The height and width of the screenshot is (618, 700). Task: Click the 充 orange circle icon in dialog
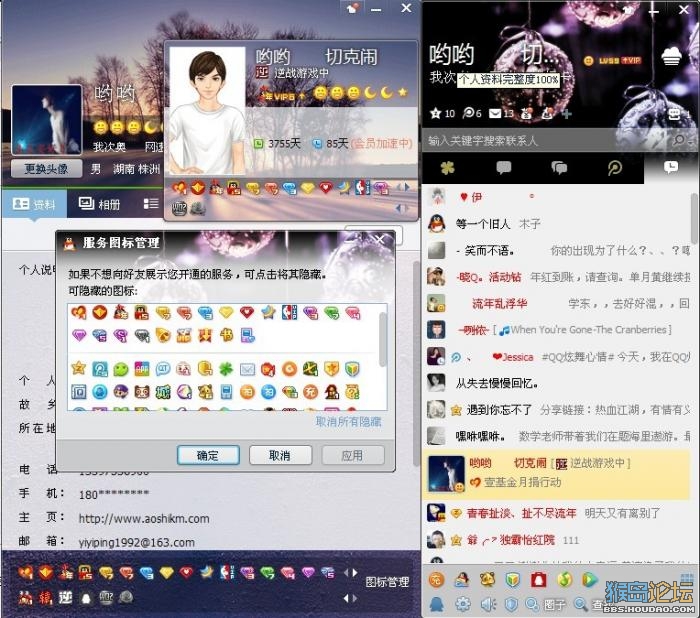click(310, 392)
